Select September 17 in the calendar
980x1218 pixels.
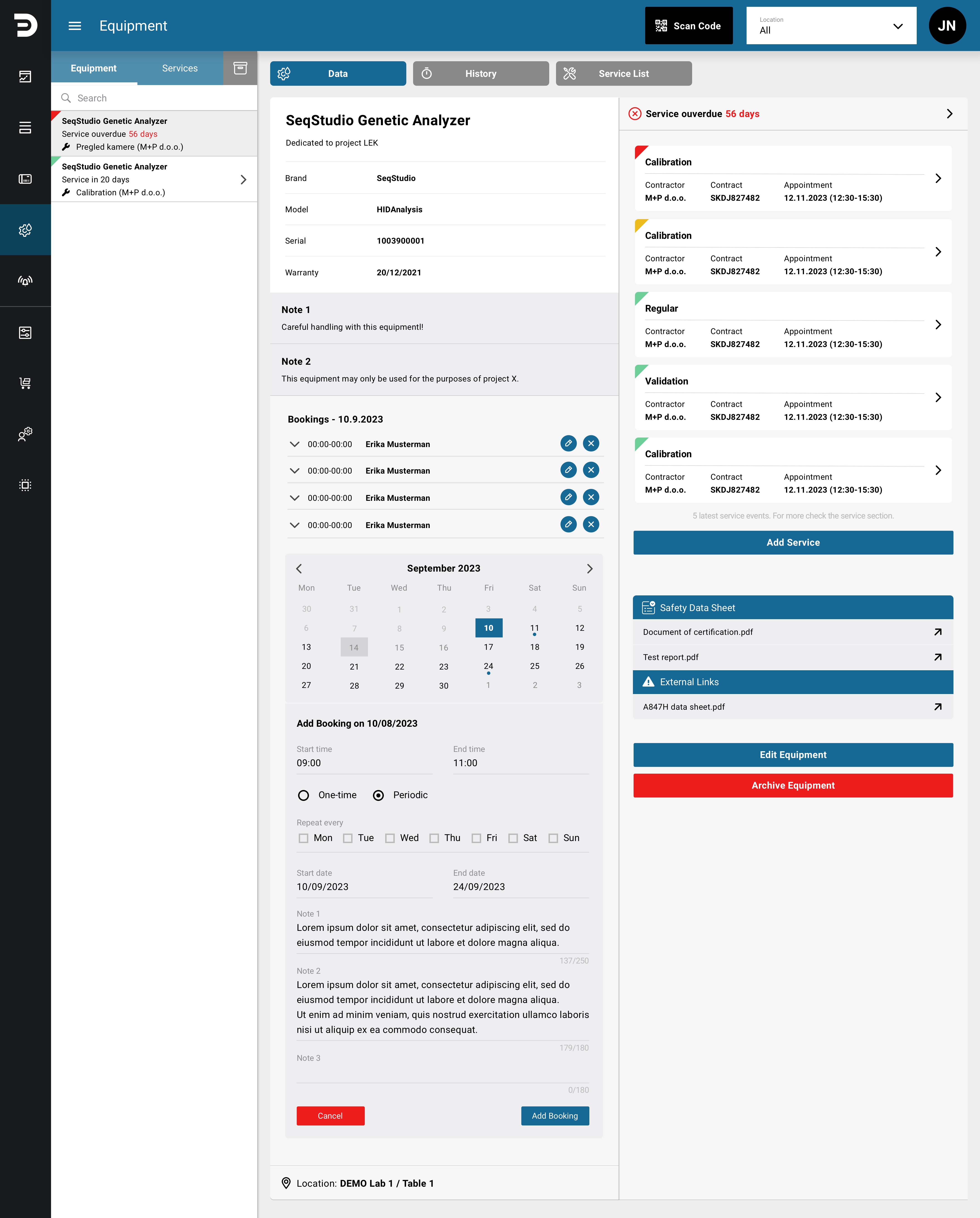(489, 647)
